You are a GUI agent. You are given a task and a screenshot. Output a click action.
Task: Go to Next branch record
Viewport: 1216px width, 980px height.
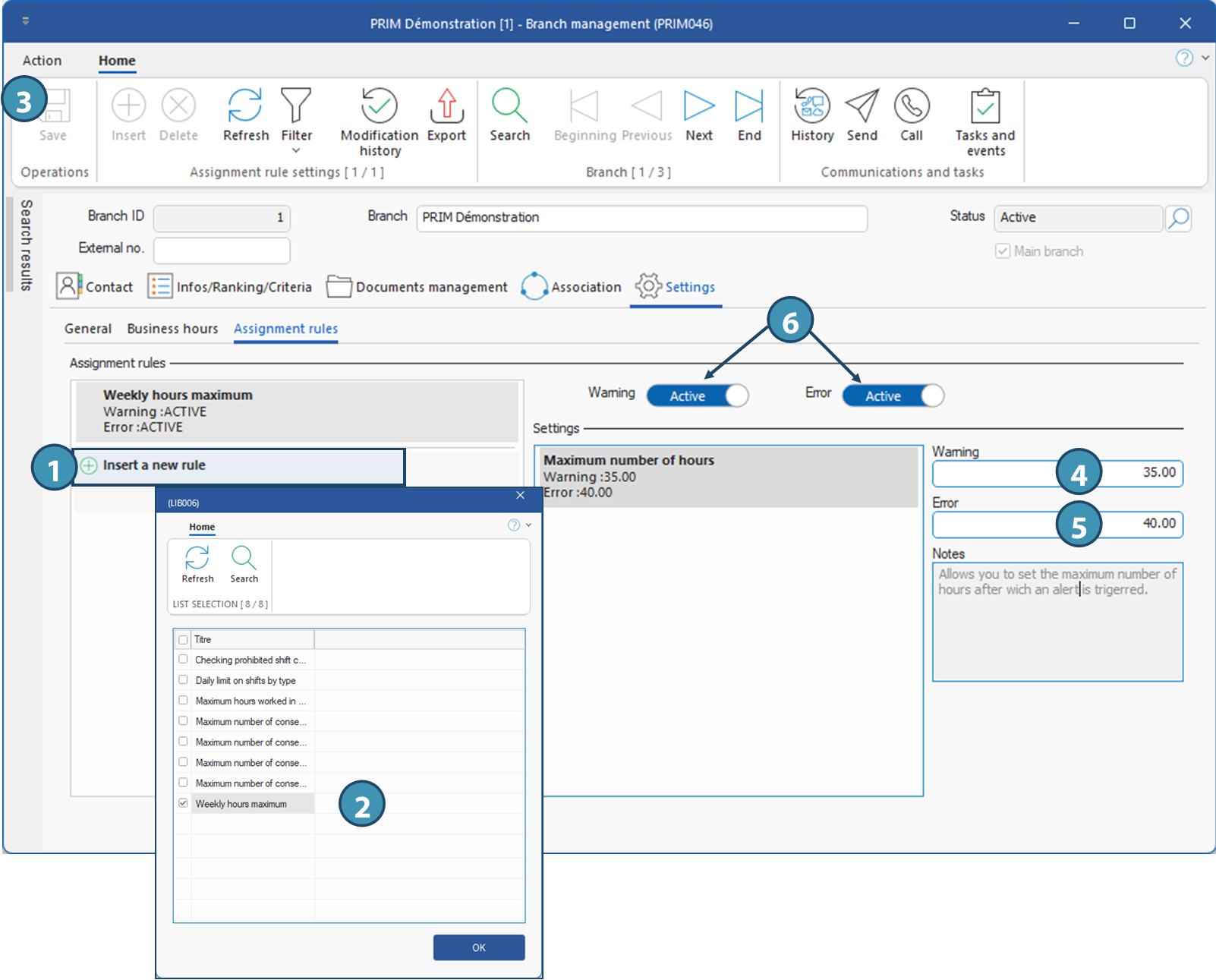pos(698,106)
